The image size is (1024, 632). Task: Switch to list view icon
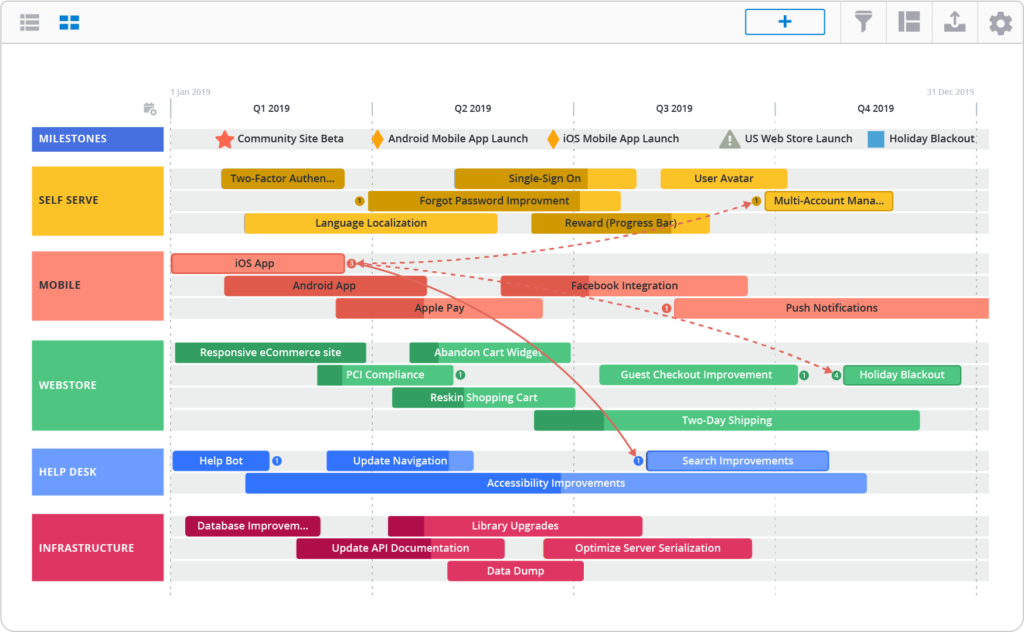30,22
